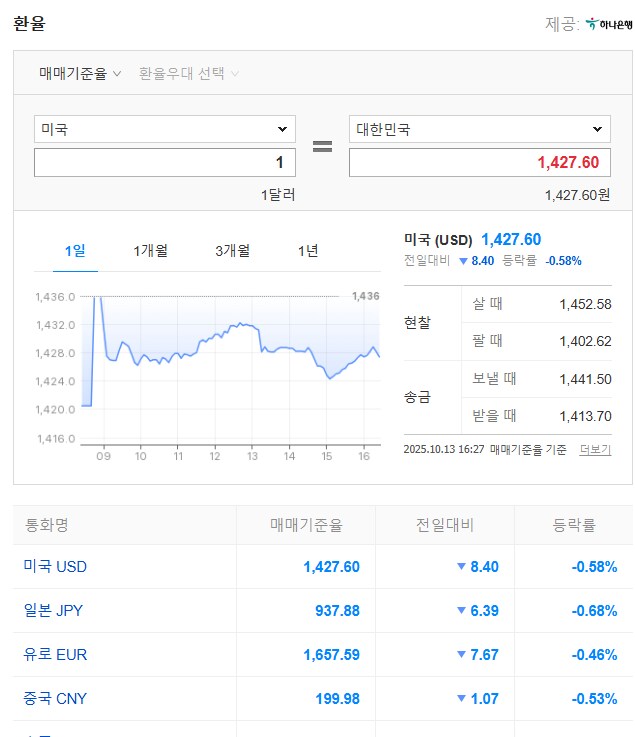Click the won amount field showing 1,427.60
The width and height of the screenshot is (635, 737).
point(479,162)
